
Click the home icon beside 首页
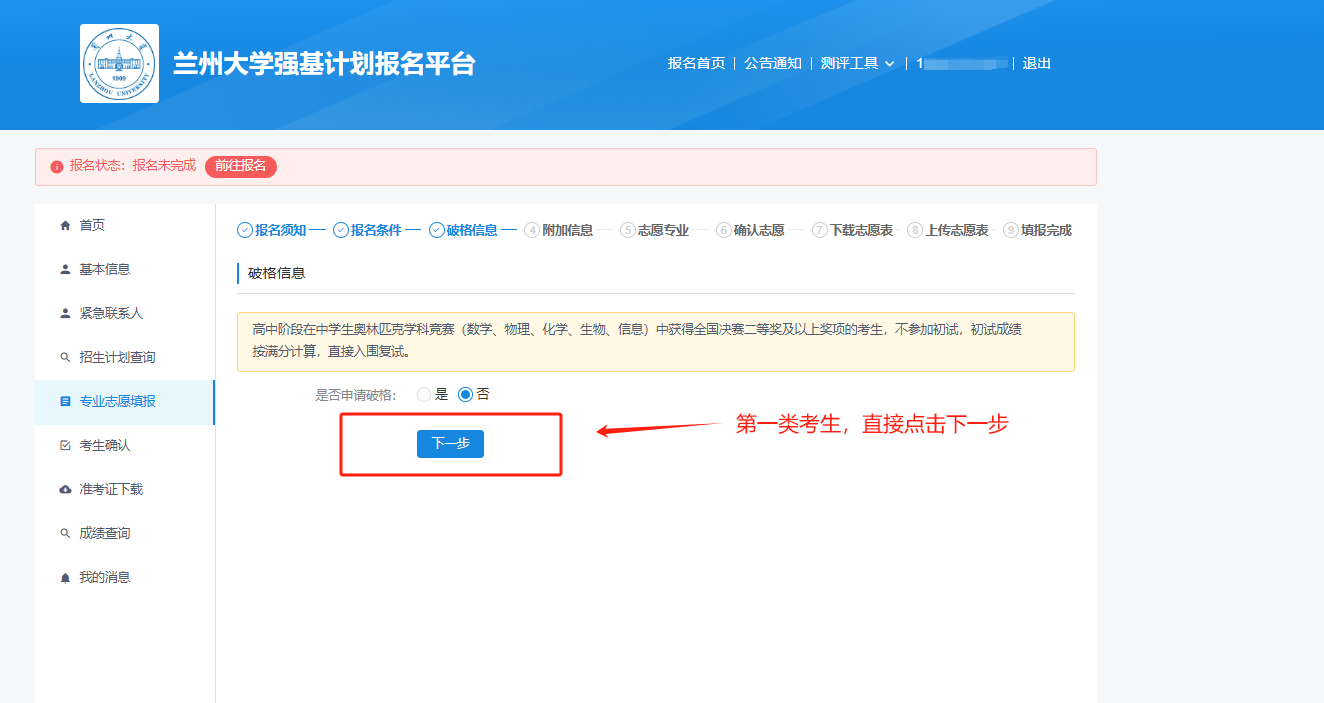[x=65, y=225]
